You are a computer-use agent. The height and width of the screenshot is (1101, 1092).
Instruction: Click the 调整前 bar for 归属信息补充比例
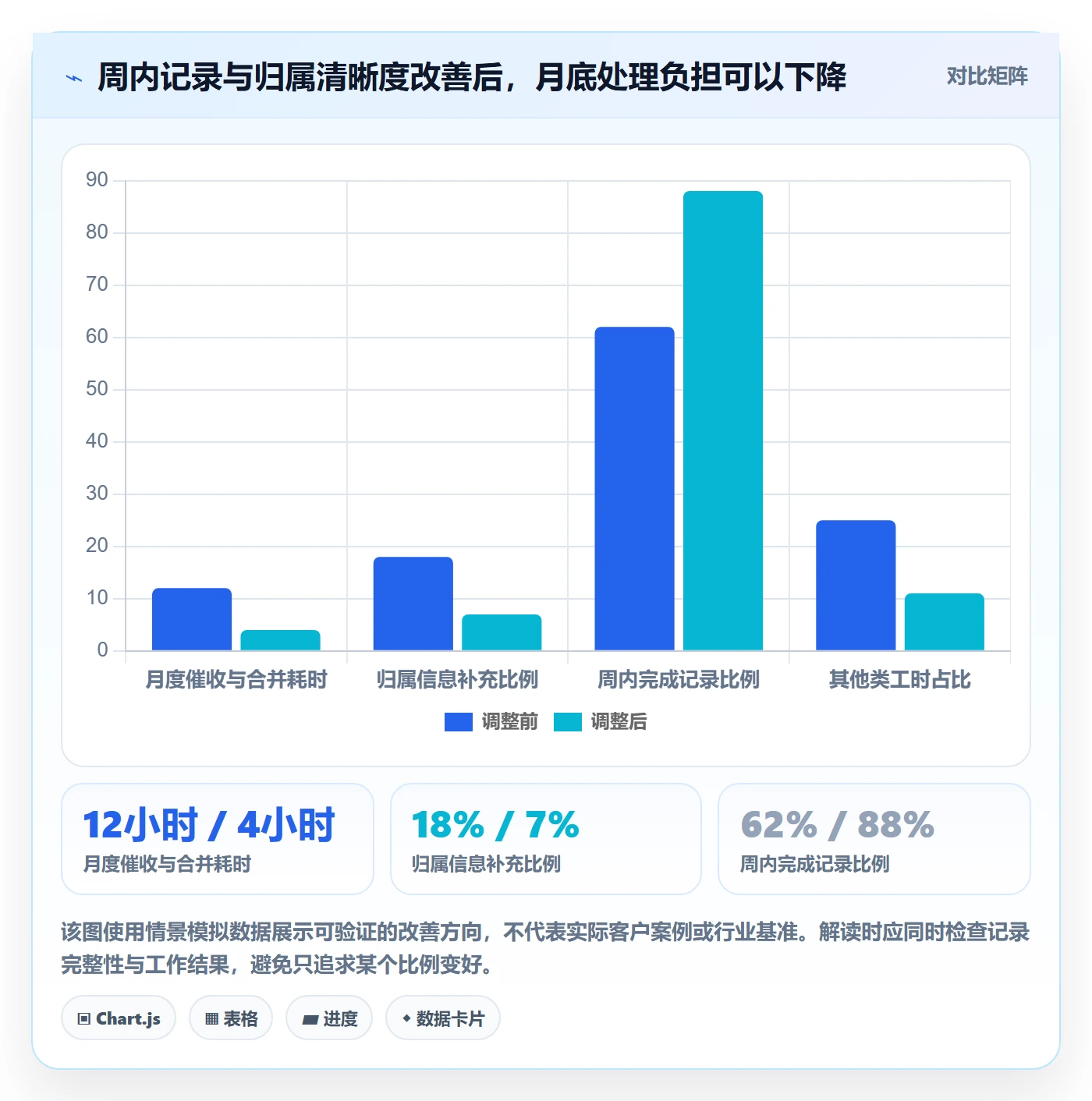pyautogui.click(x=413, y=604)
